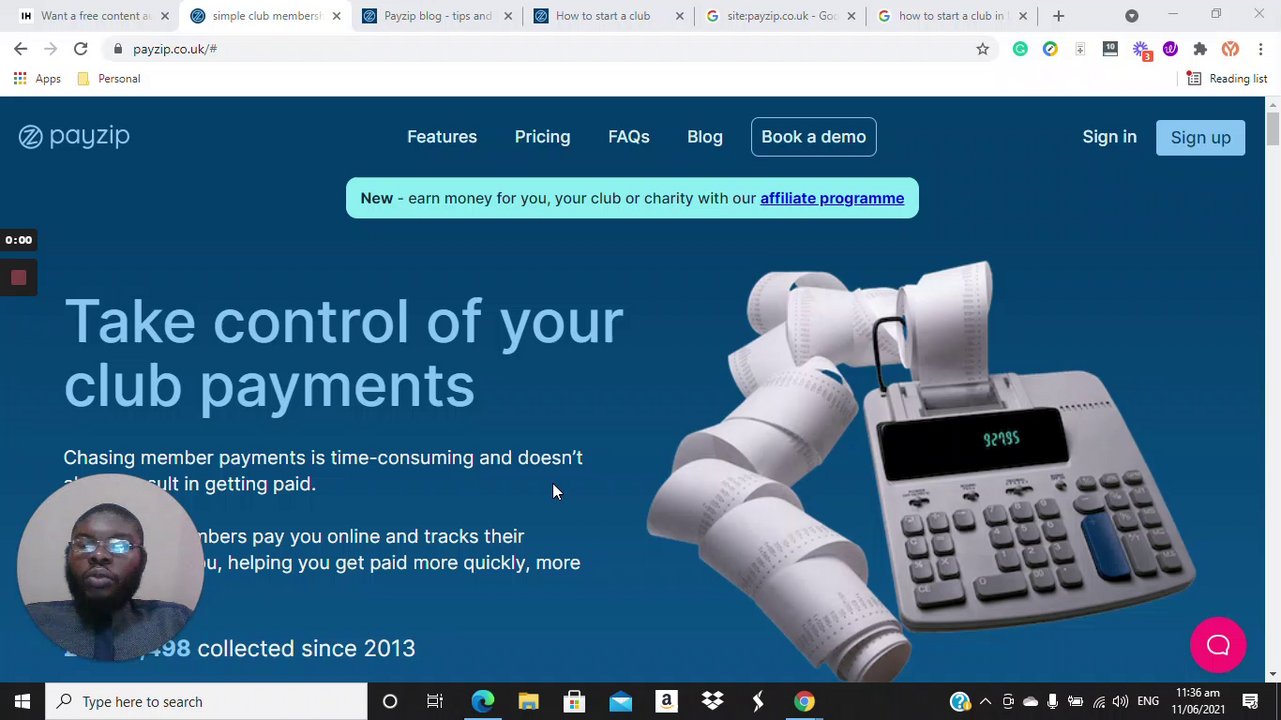
Task: Launch Microsoft Edge from the taskbar
Action: [483, 701]
